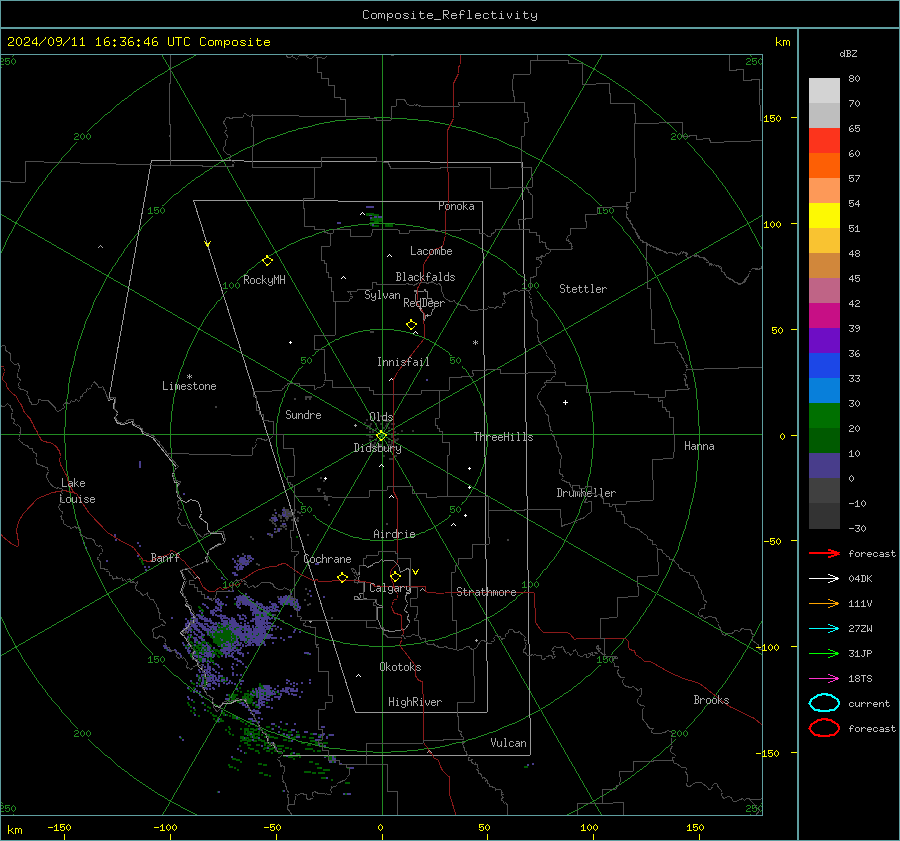Click the magenta 42 dBZ color swatch
The width and height of the screenshot is (900, 841).
coord(824,316)
